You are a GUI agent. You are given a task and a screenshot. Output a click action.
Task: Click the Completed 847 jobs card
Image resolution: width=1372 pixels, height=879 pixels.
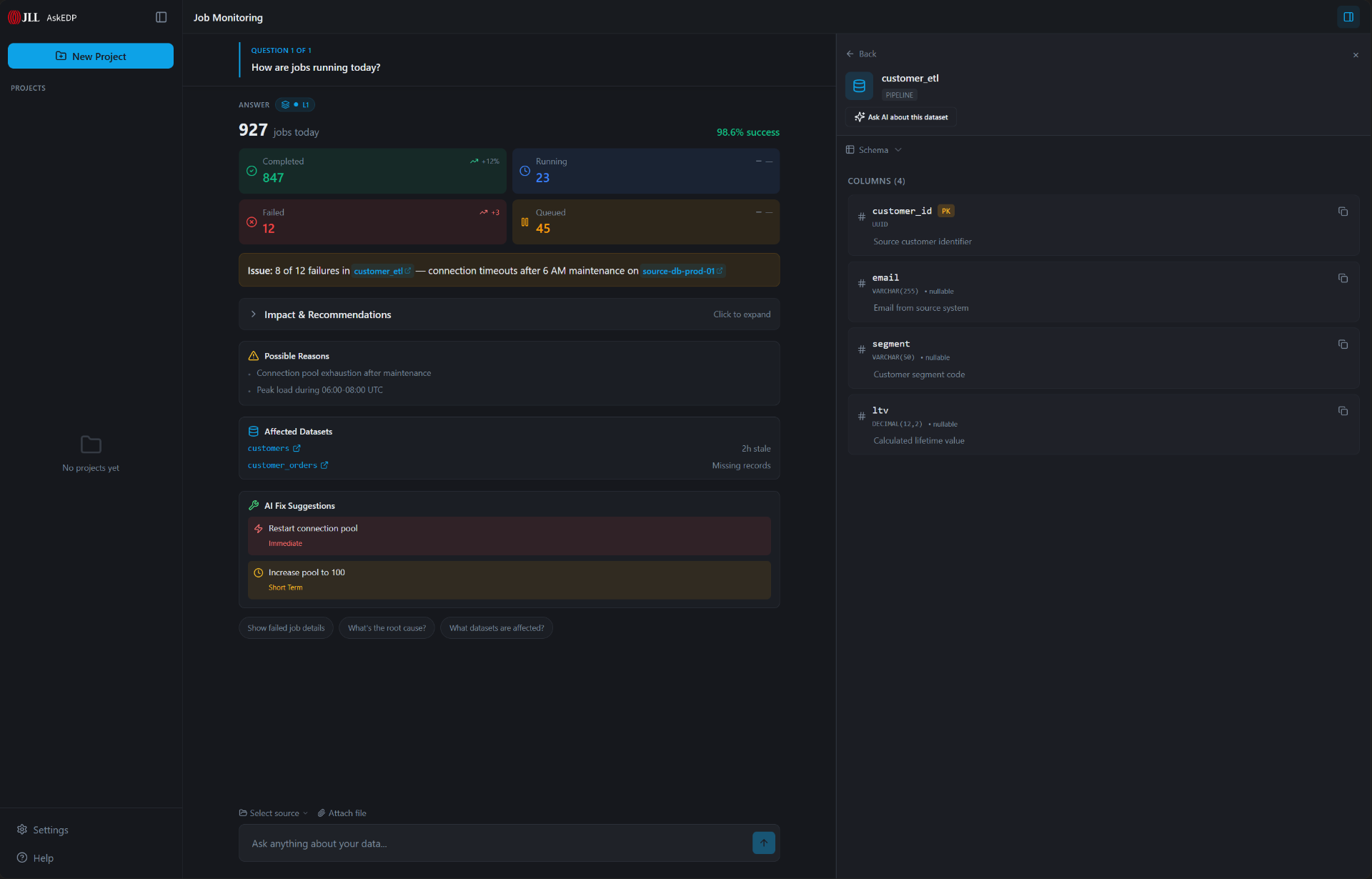(372, 171)
